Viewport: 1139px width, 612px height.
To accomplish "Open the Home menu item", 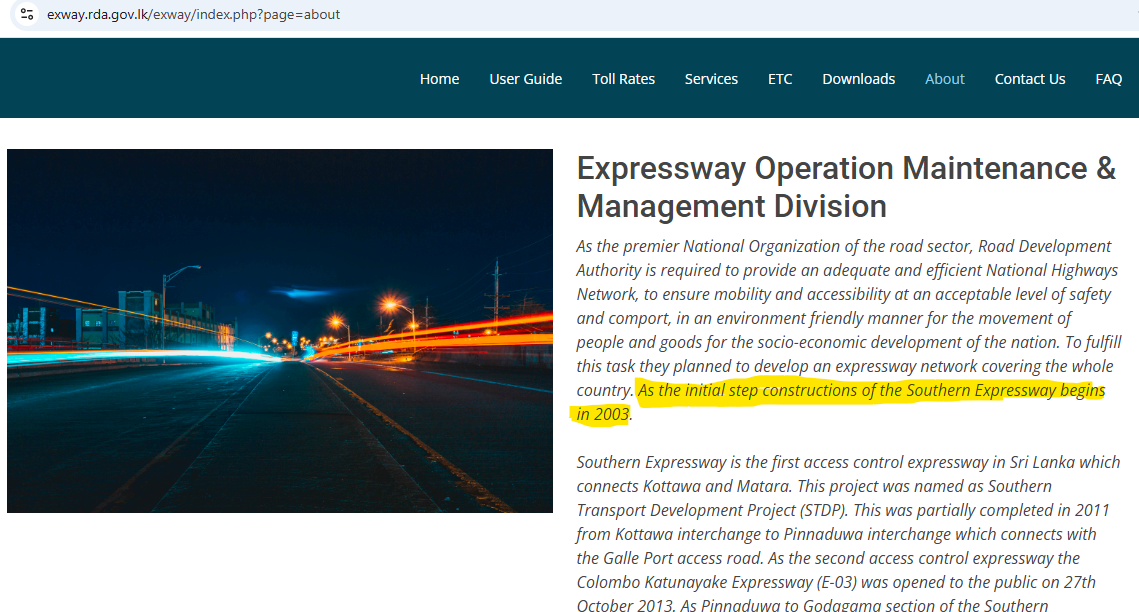I will click(x=439, y=78).
